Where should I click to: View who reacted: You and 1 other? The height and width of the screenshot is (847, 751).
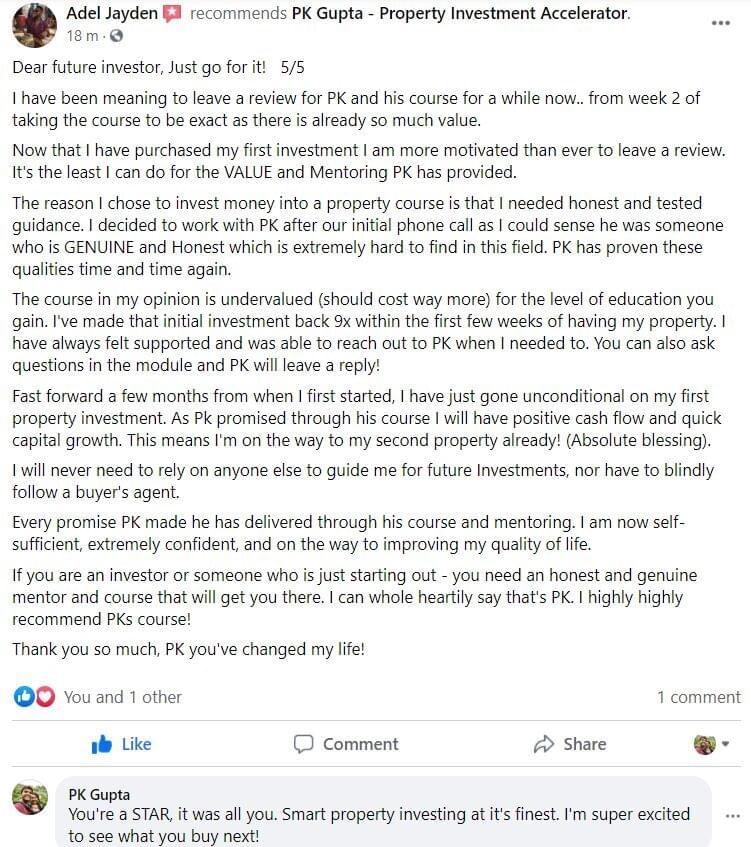tap(122, 697)
